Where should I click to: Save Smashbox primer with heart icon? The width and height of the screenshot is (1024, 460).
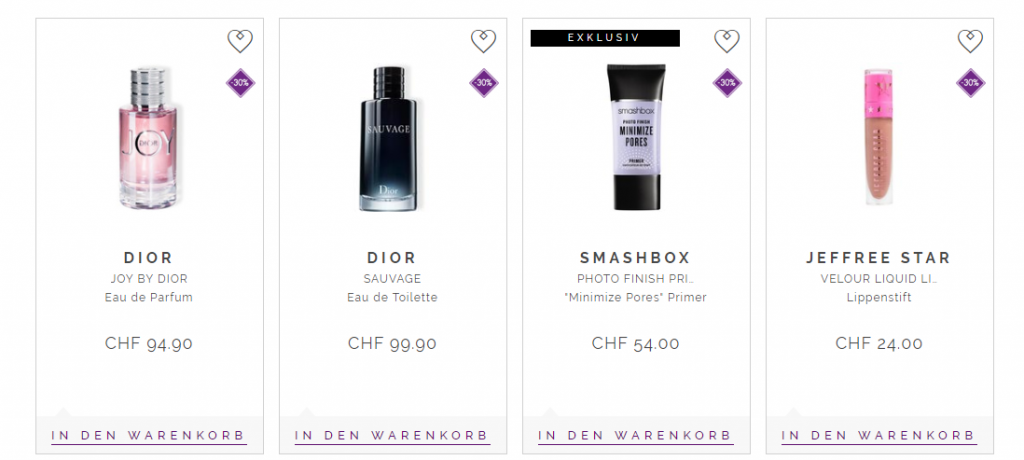727,41
